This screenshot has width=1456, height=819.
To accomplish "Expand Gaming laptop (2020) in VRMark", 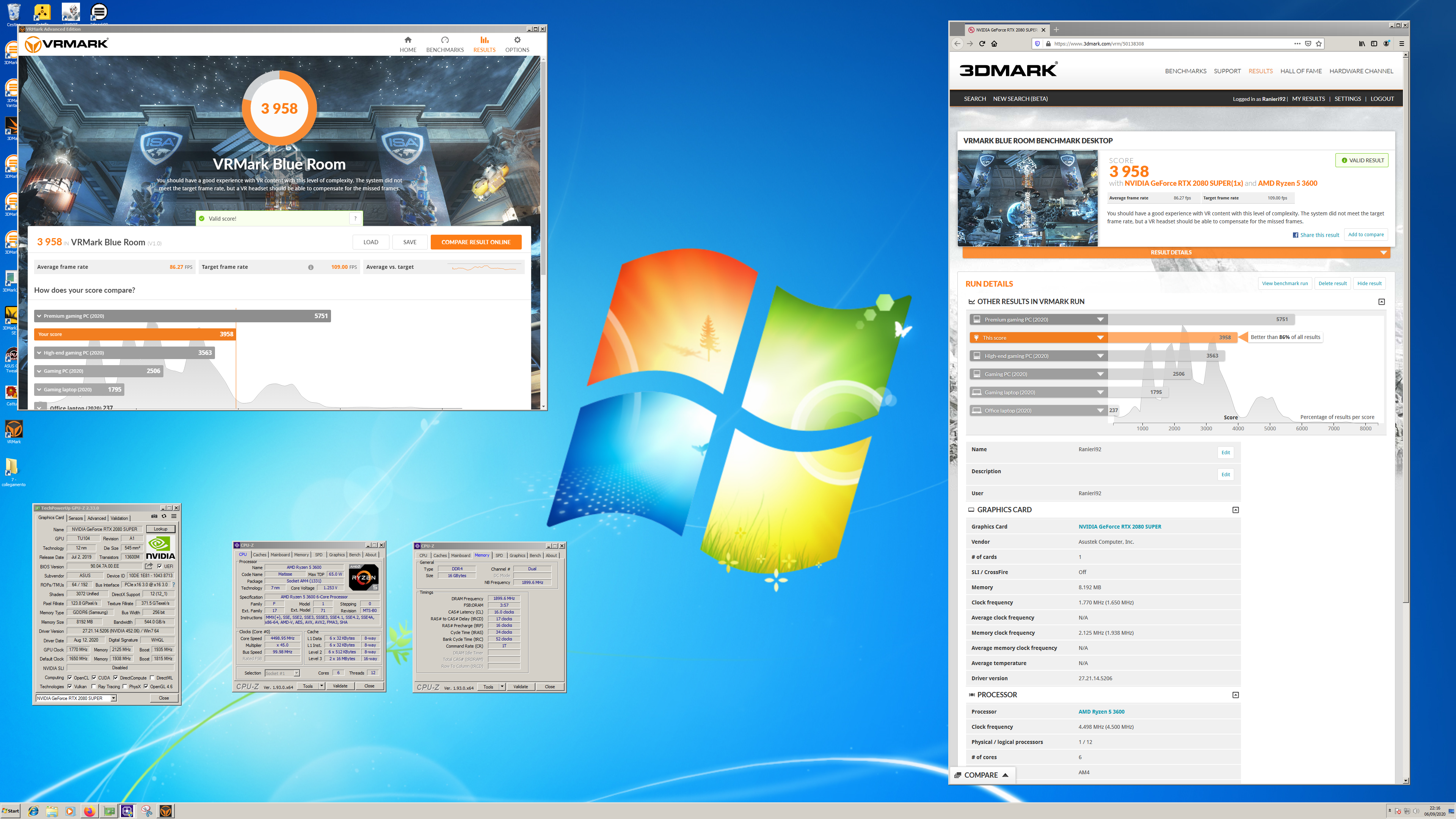I will (x=39, y=389).
